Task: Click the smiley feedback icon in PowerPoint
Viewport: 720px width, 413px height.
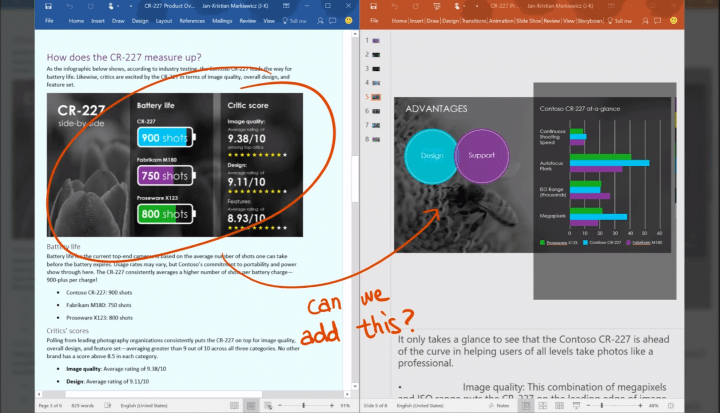Action: point(674,21)
